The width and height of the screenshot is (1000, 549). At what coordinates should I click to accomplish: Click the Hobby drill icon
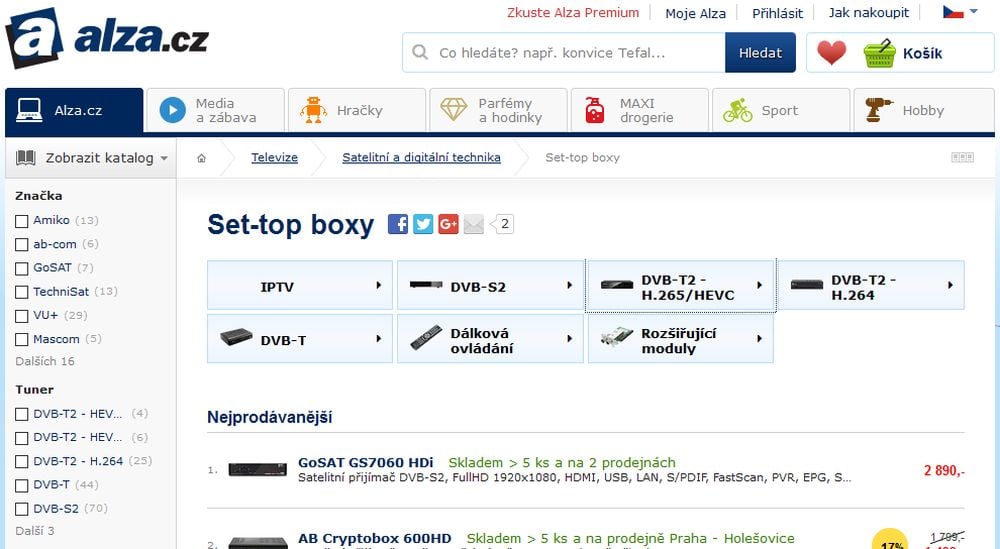pyautogui.click(x=879, y=110)
